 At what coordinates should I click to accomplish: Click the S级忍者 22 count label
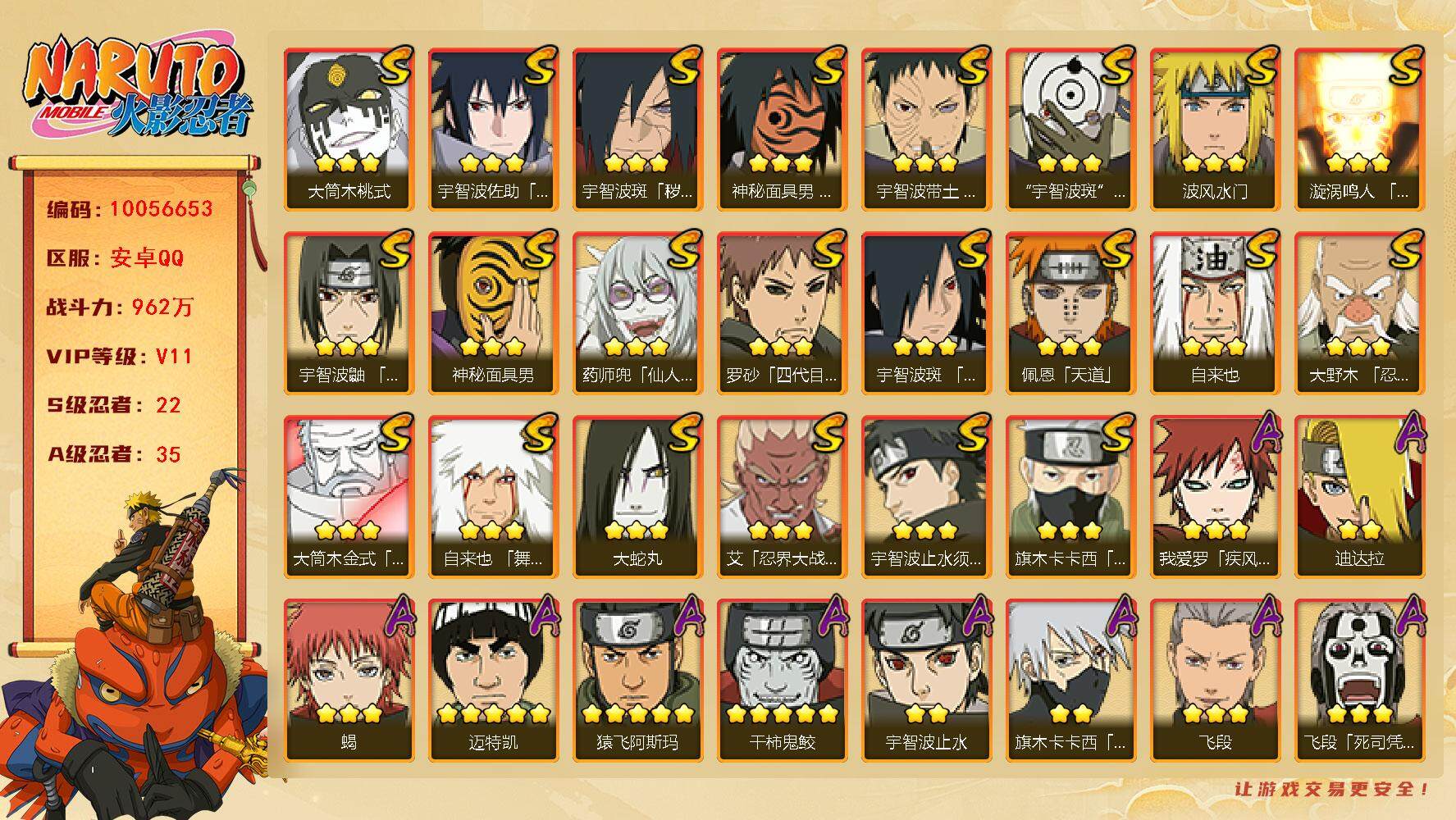click(x=114, y=405)
